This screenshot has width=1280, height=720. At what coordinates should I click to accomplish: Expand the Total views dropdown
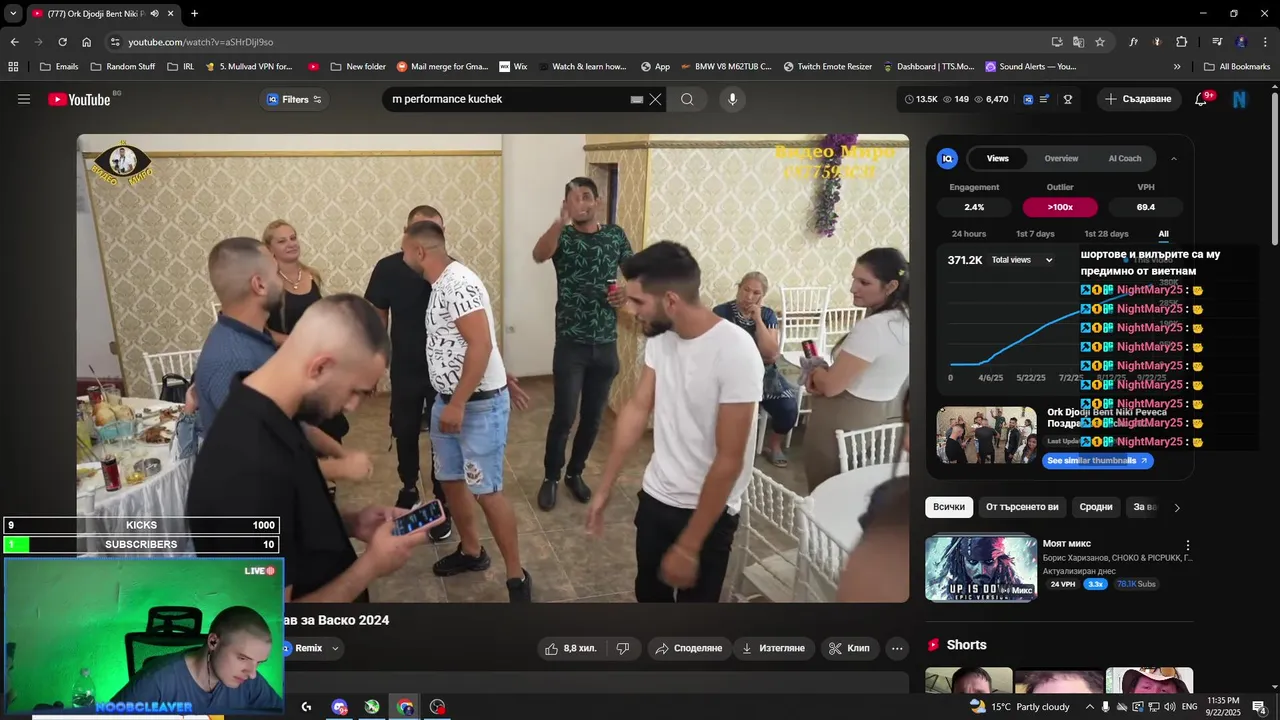tap(1022, 260)
